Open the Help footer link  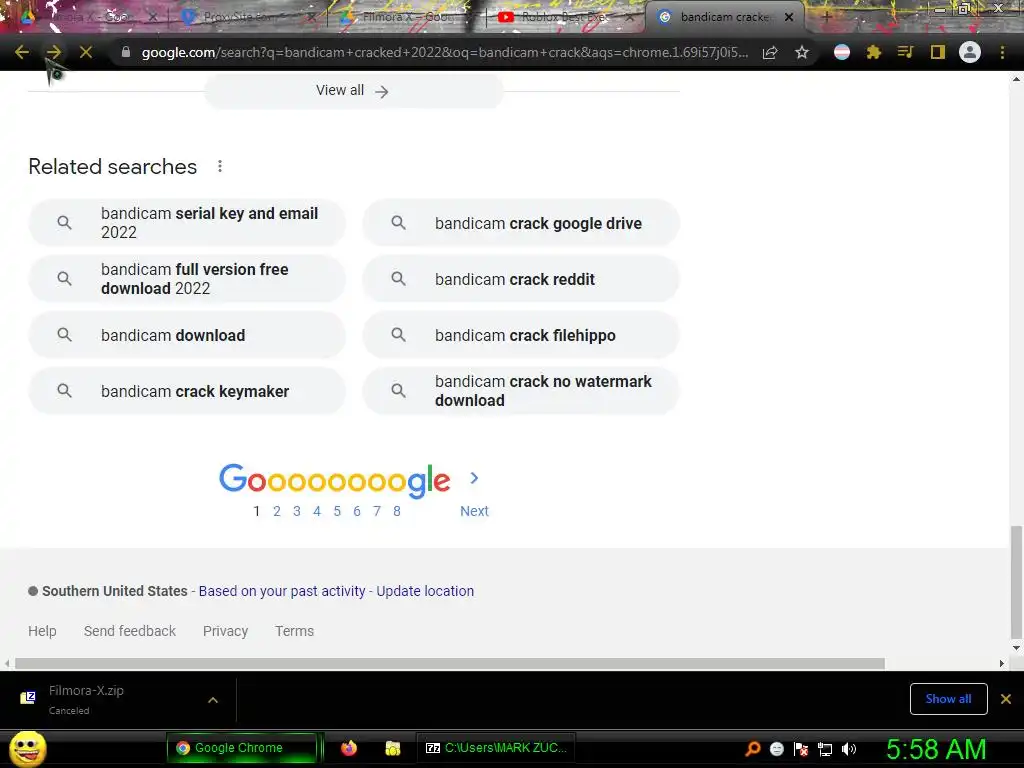(x=42, y=631)
